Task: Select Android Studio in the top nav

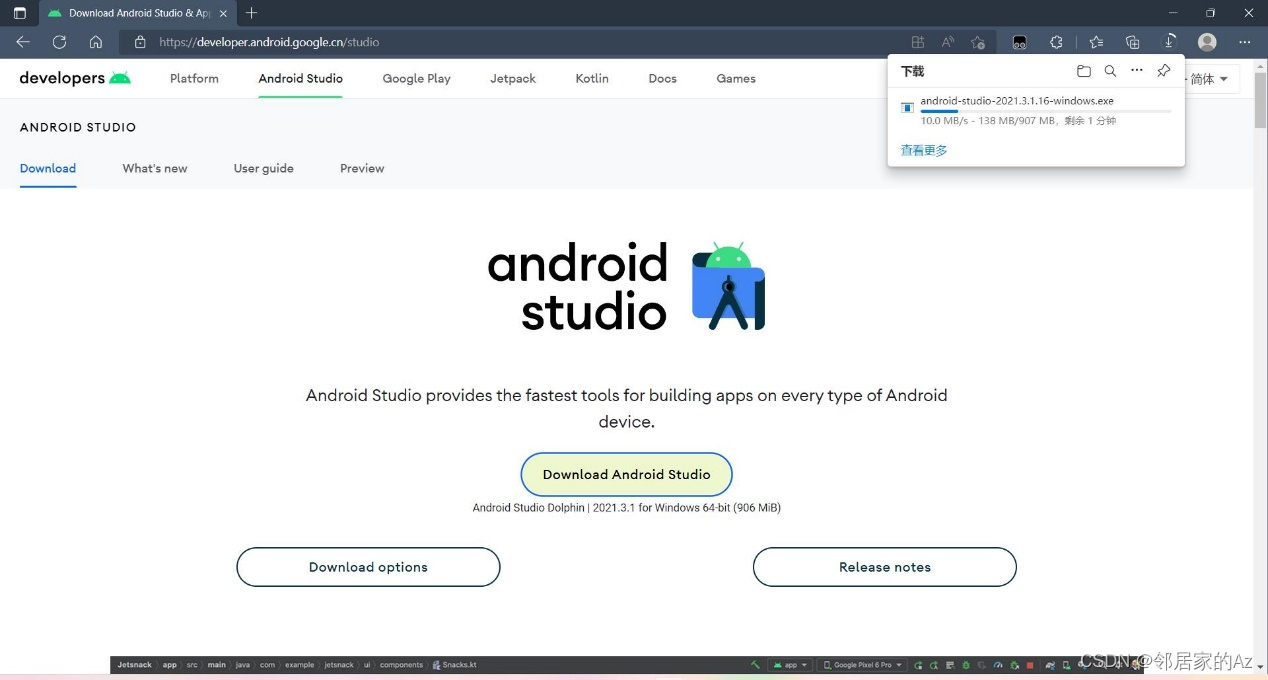Action: pyautogui.click(x=300, y=78)
